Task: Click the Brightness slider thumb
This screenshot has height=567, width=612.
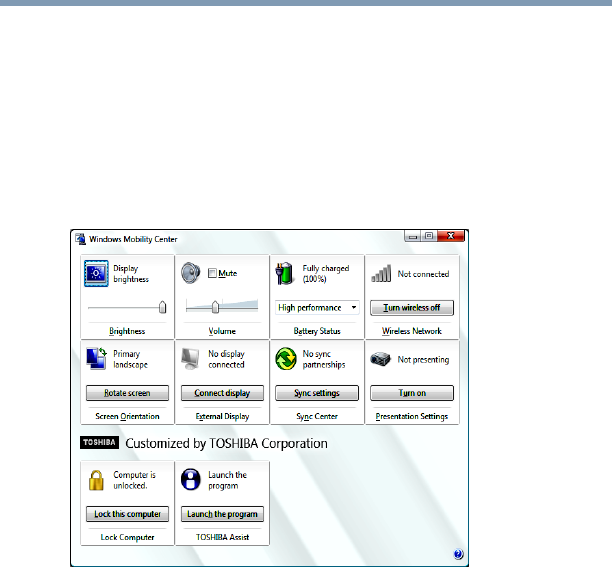Action: click(162, 307)
